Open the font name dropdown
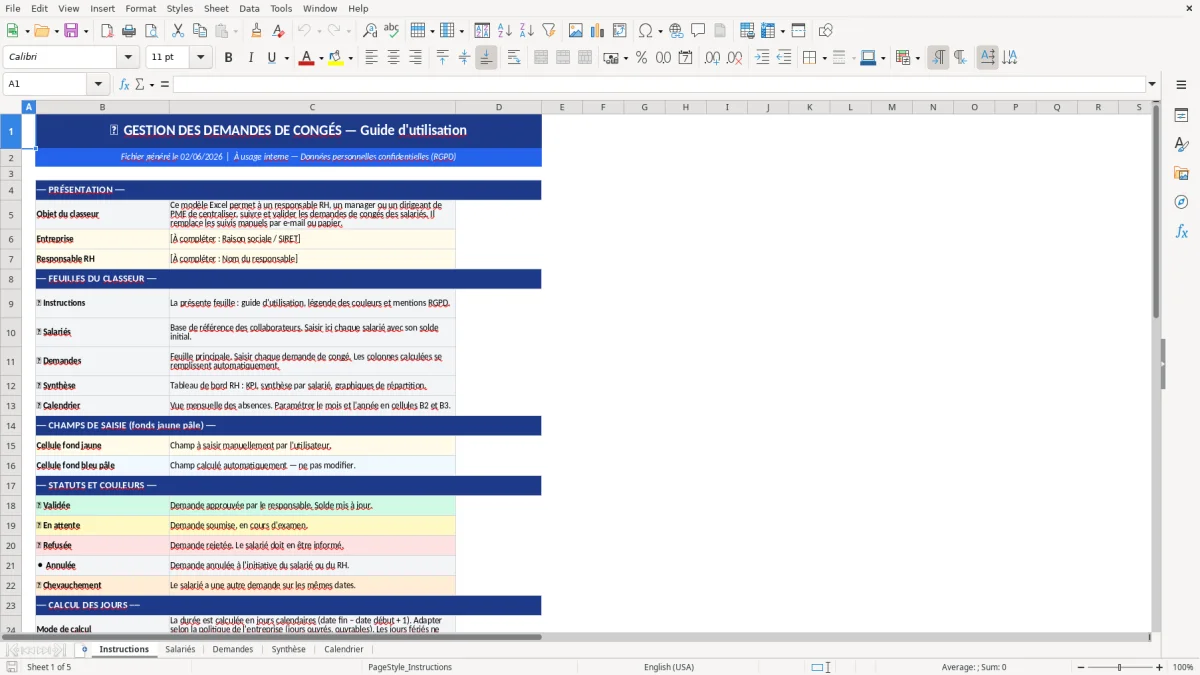Screen dimensions: 1200x675 coord(128,58)
